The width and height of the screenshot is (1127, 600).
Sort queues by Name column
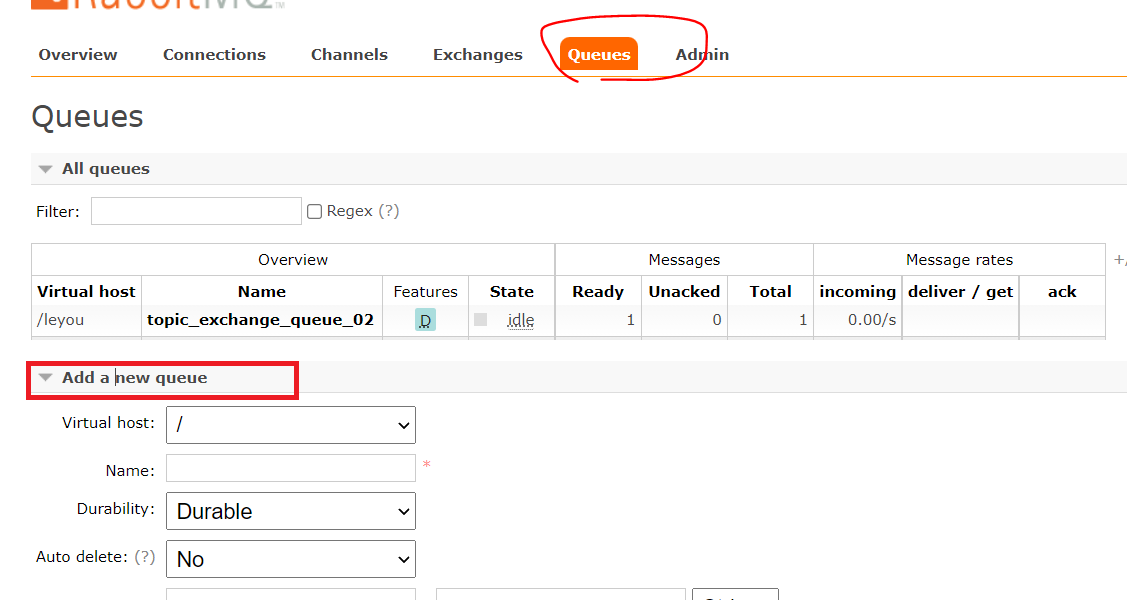pos(262,292)
